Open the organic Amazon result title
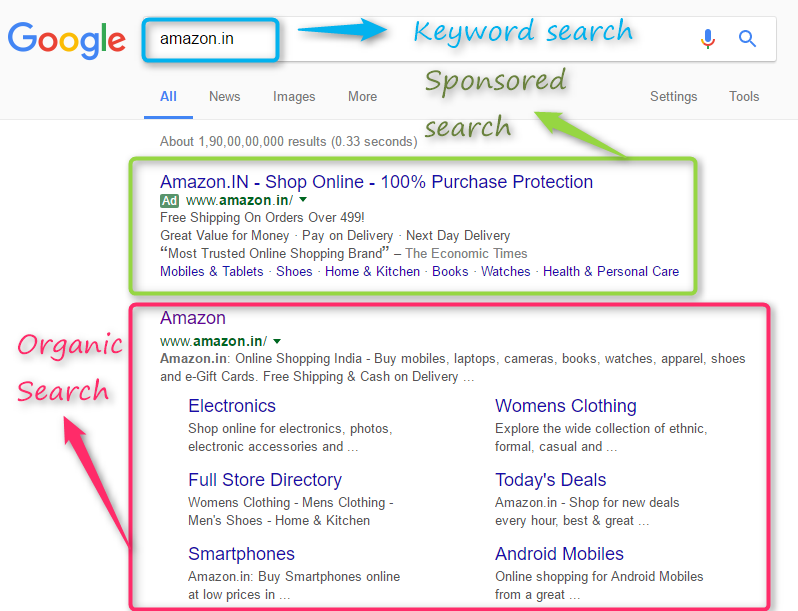This screenshot has height=611, width=798. 193,318
